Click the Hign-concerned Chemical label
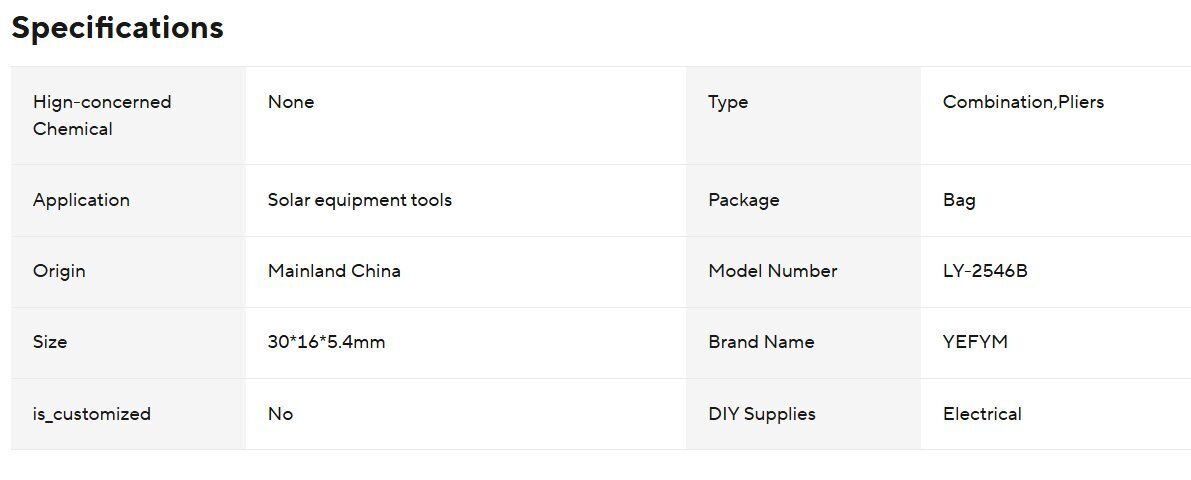This screenshot has height=480, width=1191. tap(101, 115)
